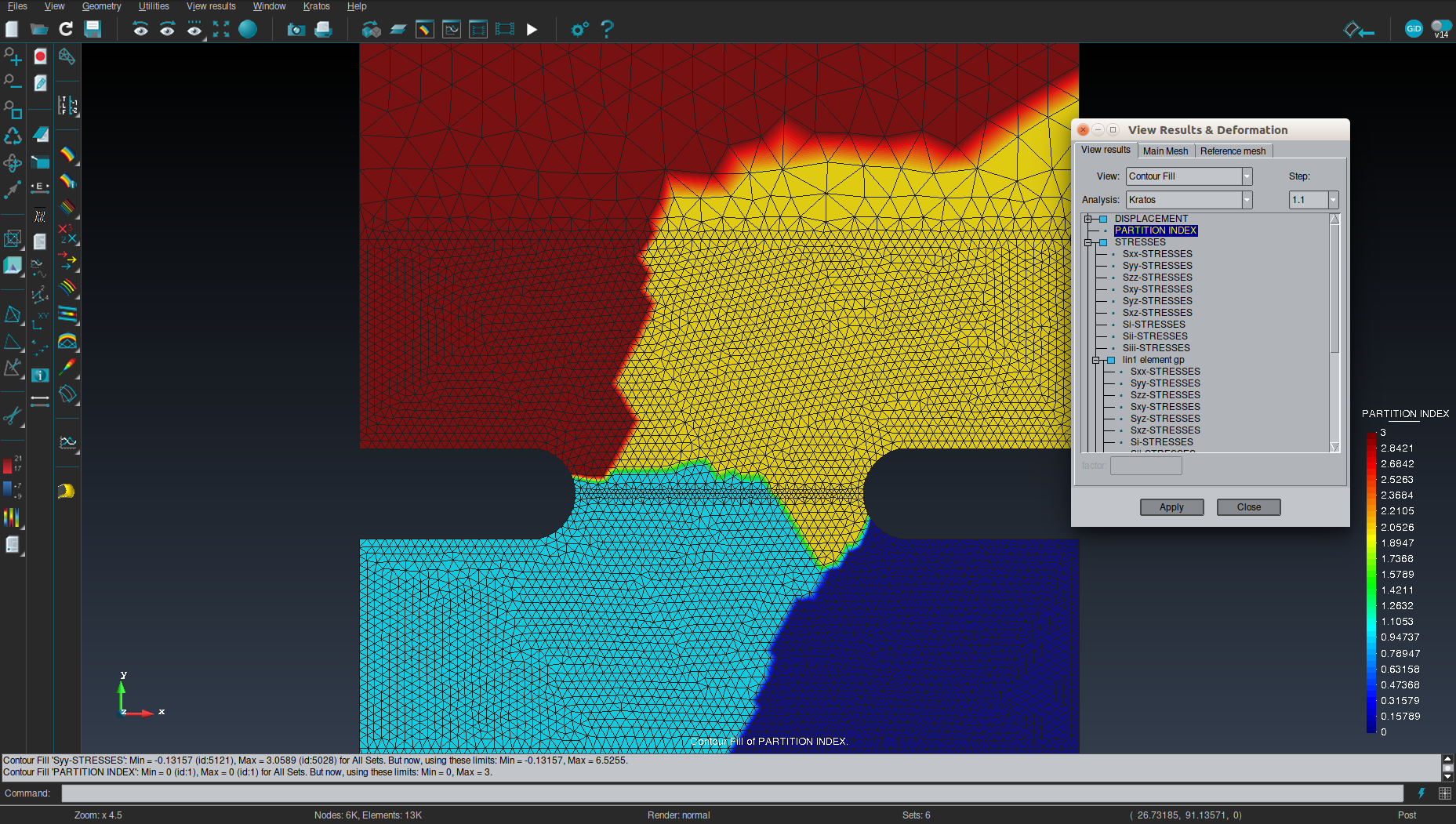Click the film strip animation icon
Screen dimensions: 1456x824
(505, 29)
